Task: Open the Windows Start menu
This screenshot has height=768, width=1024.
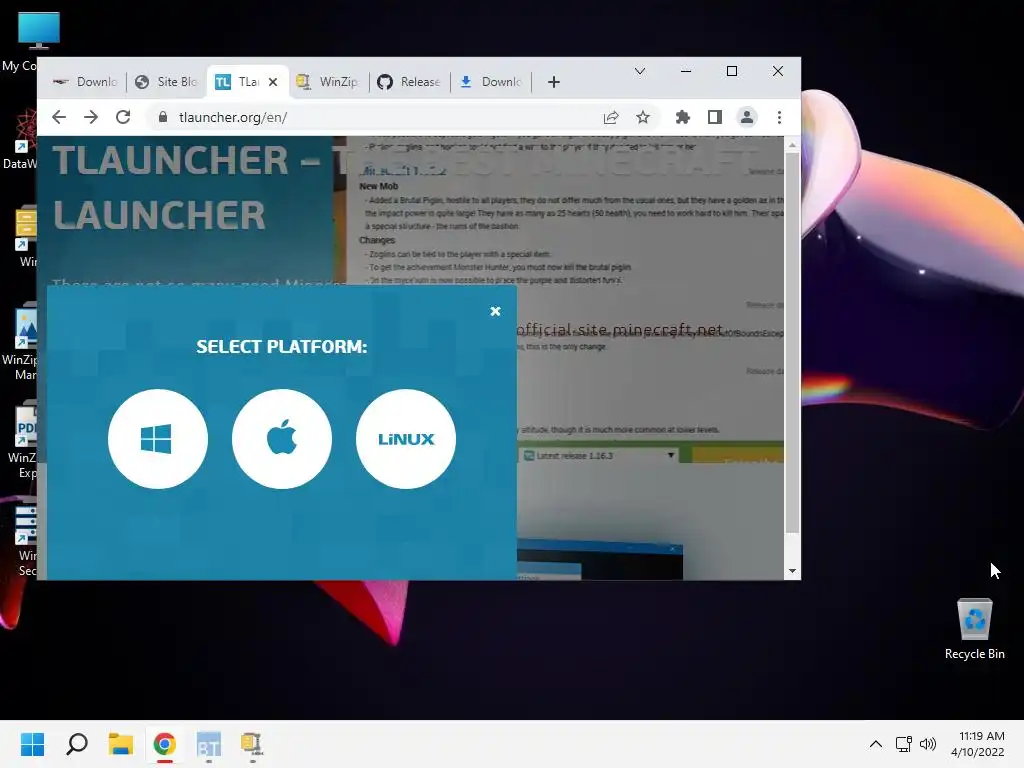Action: tap(32, 744)
